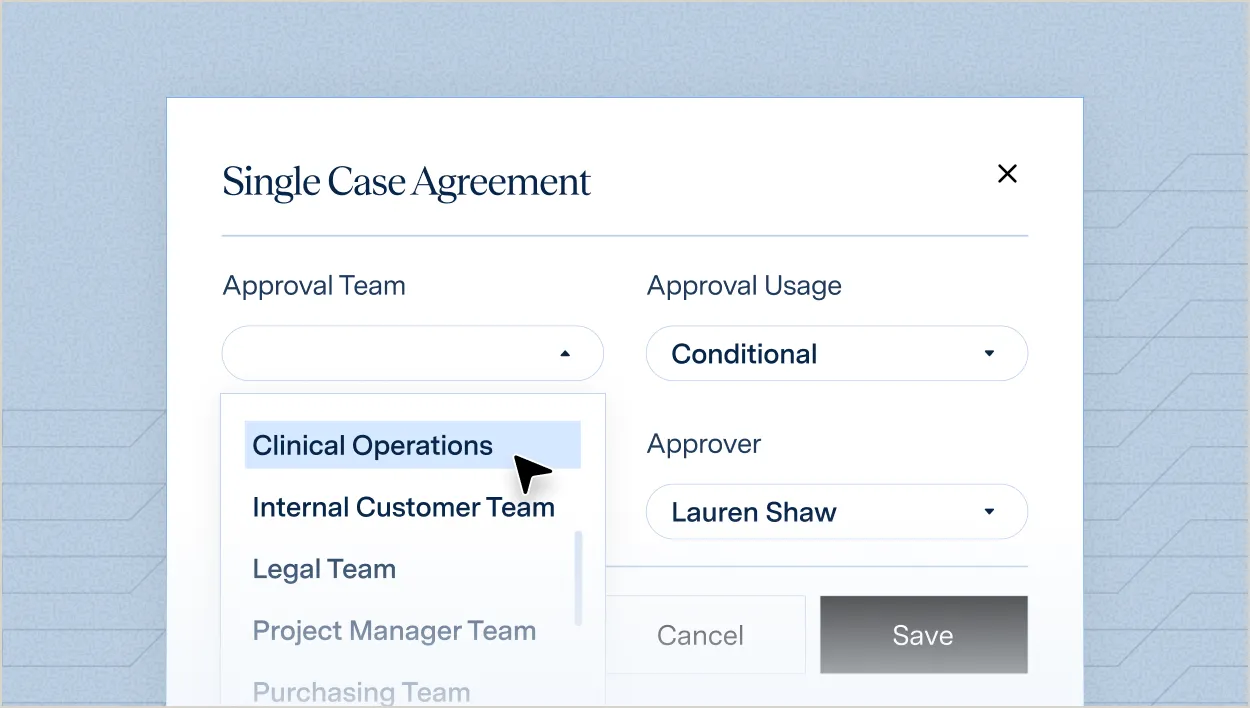Collapse the Approval Team dropdown arrow
1250x708 pixels.
(565, 353)
